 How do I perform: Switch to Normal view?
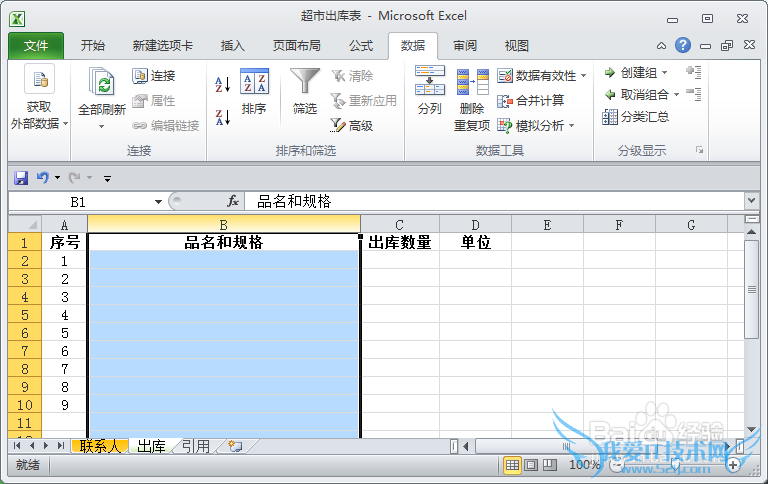pyautogui.click(x=512, y=465)
